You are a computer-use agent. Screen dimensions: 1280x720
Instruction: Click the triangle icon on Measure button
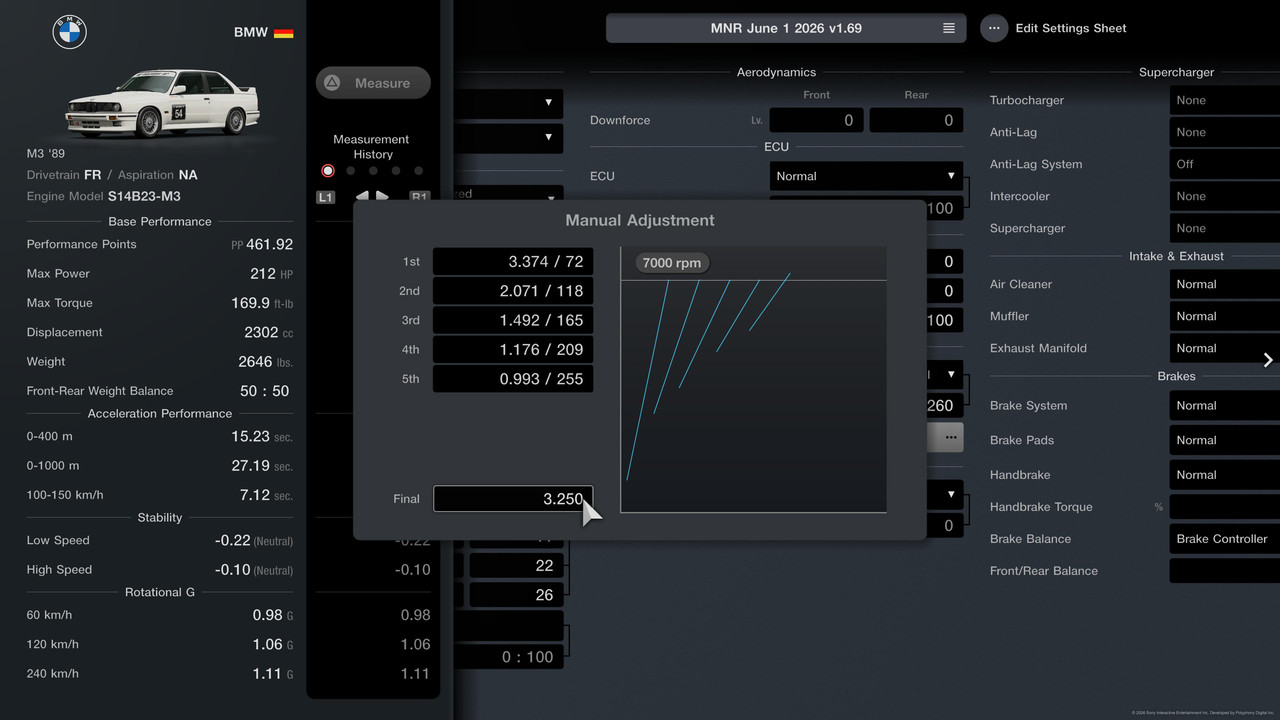click(x=333, y=83)
